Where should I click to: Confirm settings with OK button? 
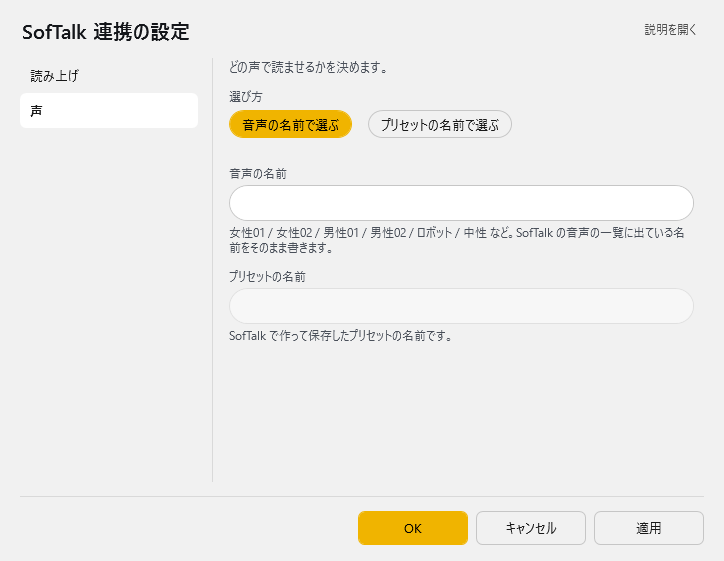413,528
